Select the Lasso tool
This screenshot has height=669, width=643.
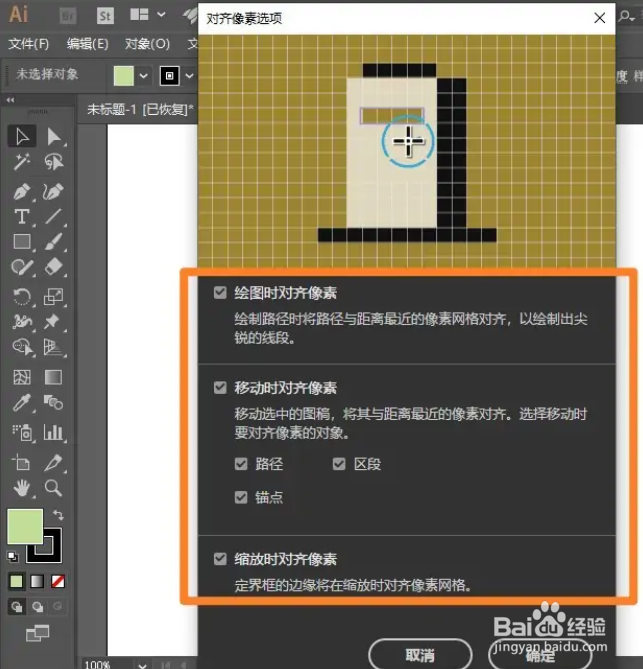pyautogui.click(x=54, y=162)
